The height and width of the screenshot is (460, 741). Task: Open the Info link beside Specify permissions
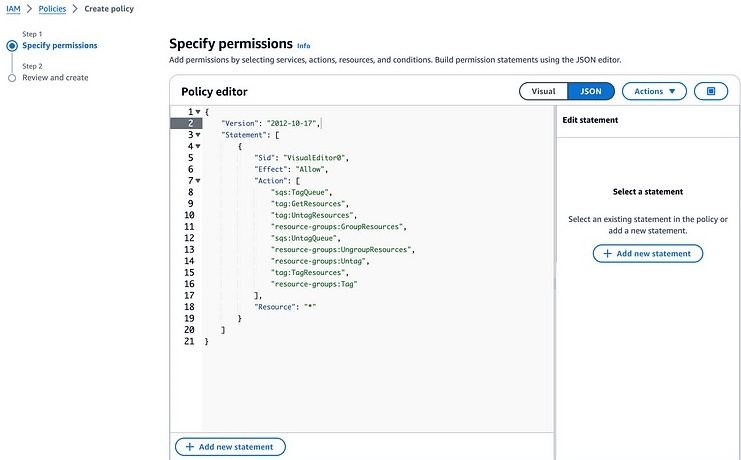pyautogui.click(x=304, y=45)
